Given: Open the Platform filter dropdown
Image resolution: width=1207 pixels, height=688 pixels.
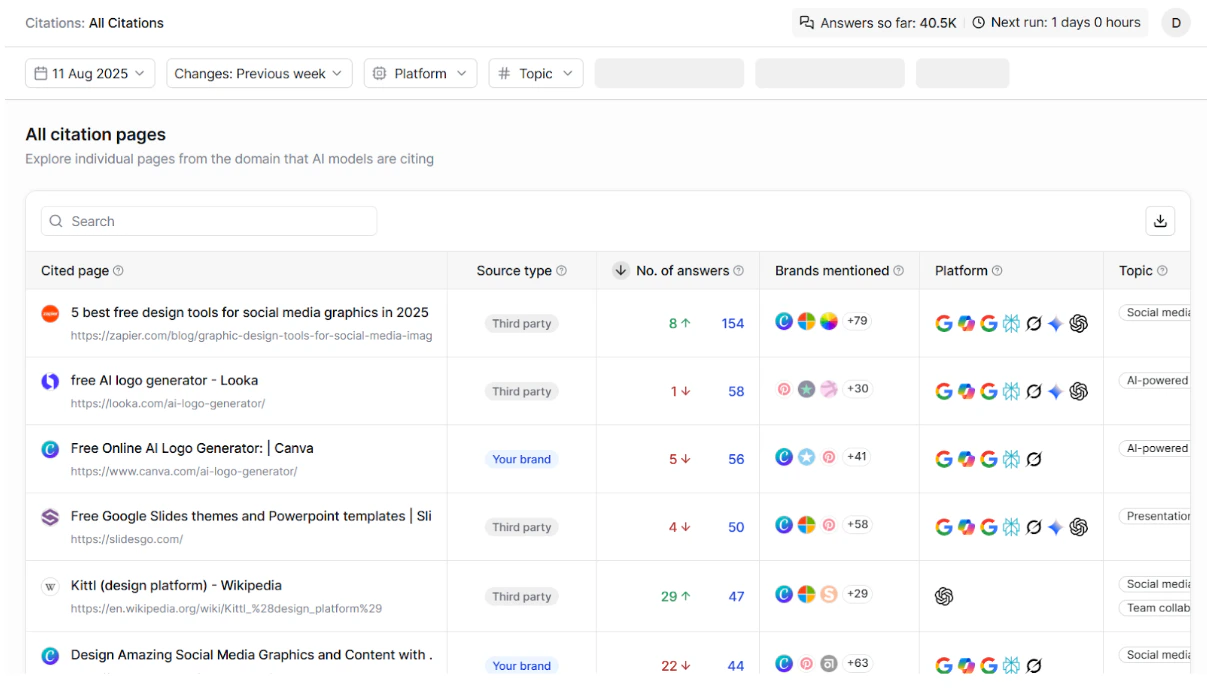Looking at the screenshot, I should click(420, 73).
